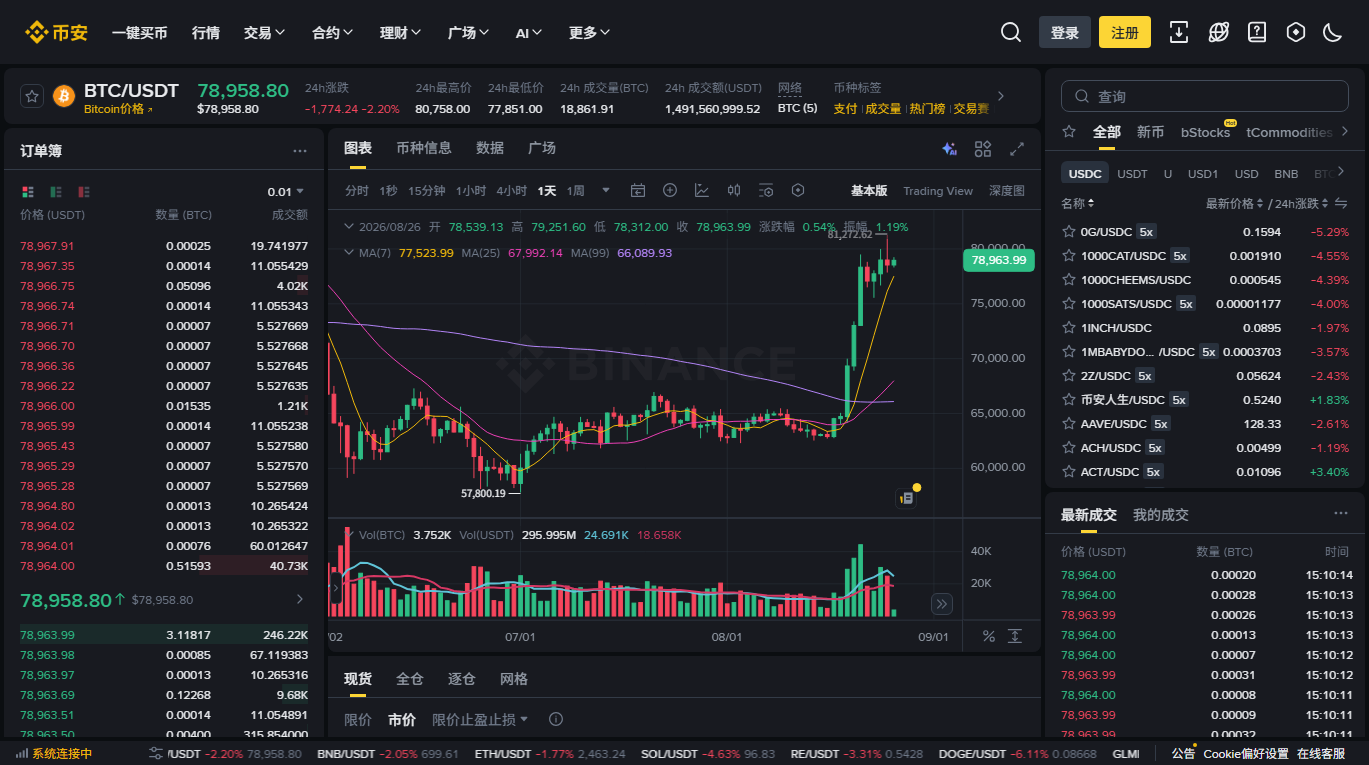The image size is (1369, 765).
Task: Sort market list by 名称
Action: click(x=1077, y=203)
